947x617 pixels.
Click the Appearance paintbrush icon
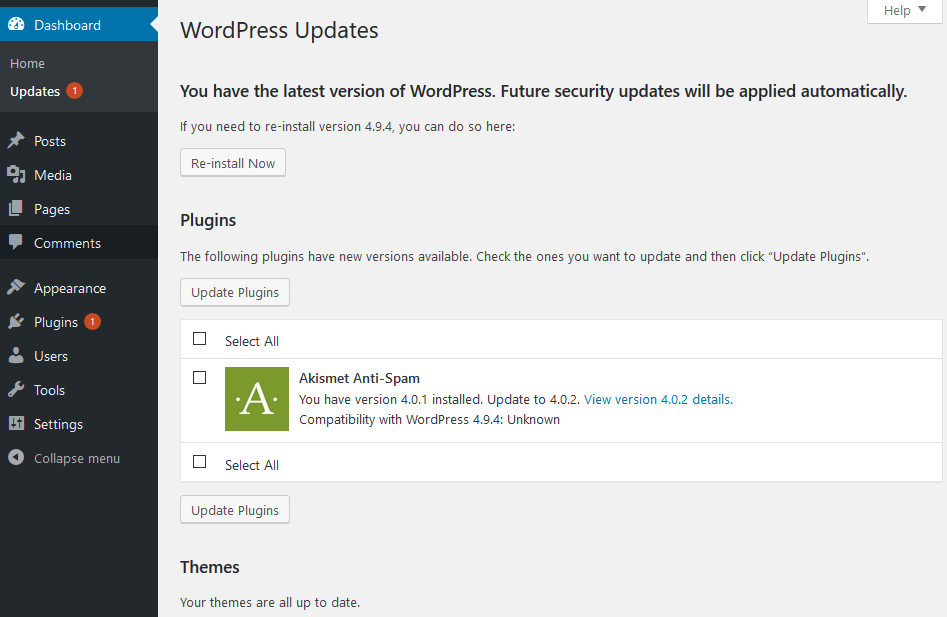pos(16,287)
